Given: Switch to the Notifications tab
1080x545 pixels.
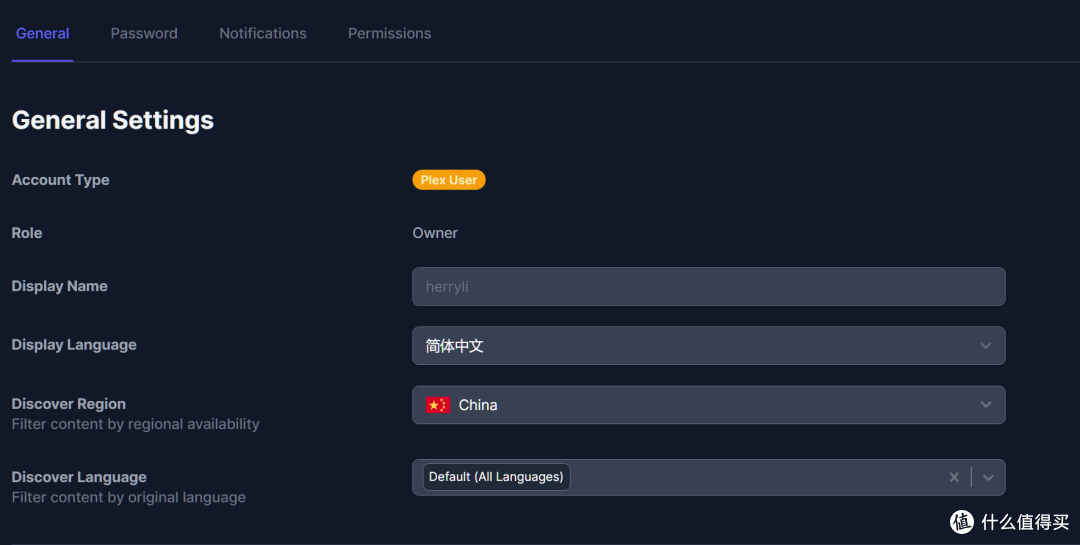Looking at the screenshot, I should pyautogui.click(x=263, y=33).
